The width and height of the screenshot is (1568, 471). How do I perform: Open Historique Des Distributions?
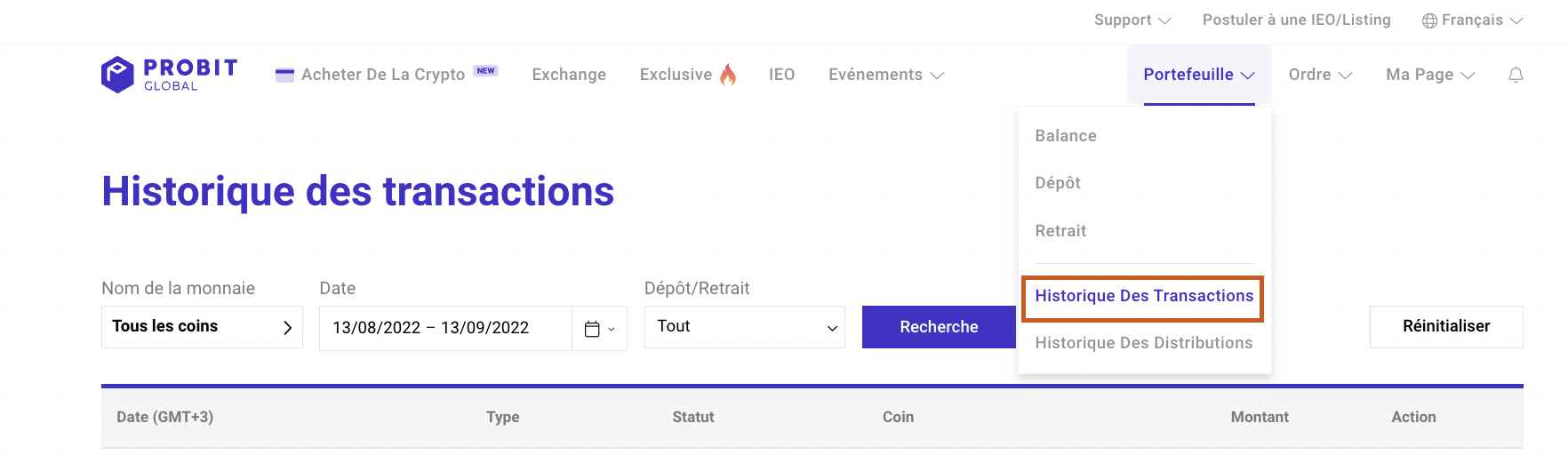click(1143, 343)
